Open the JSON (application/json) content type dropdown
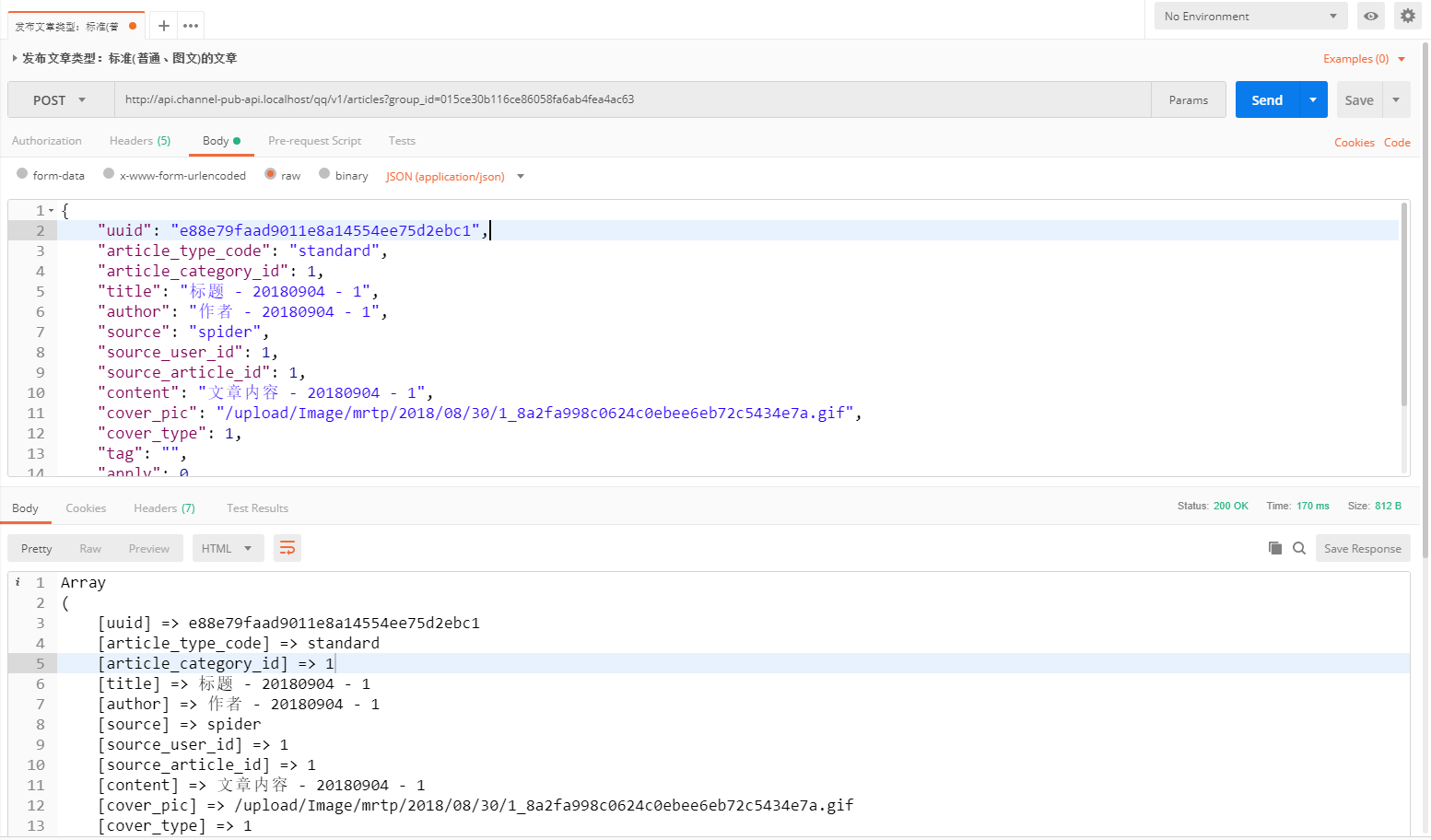1431x840 pixels. [x=454, y=177]
